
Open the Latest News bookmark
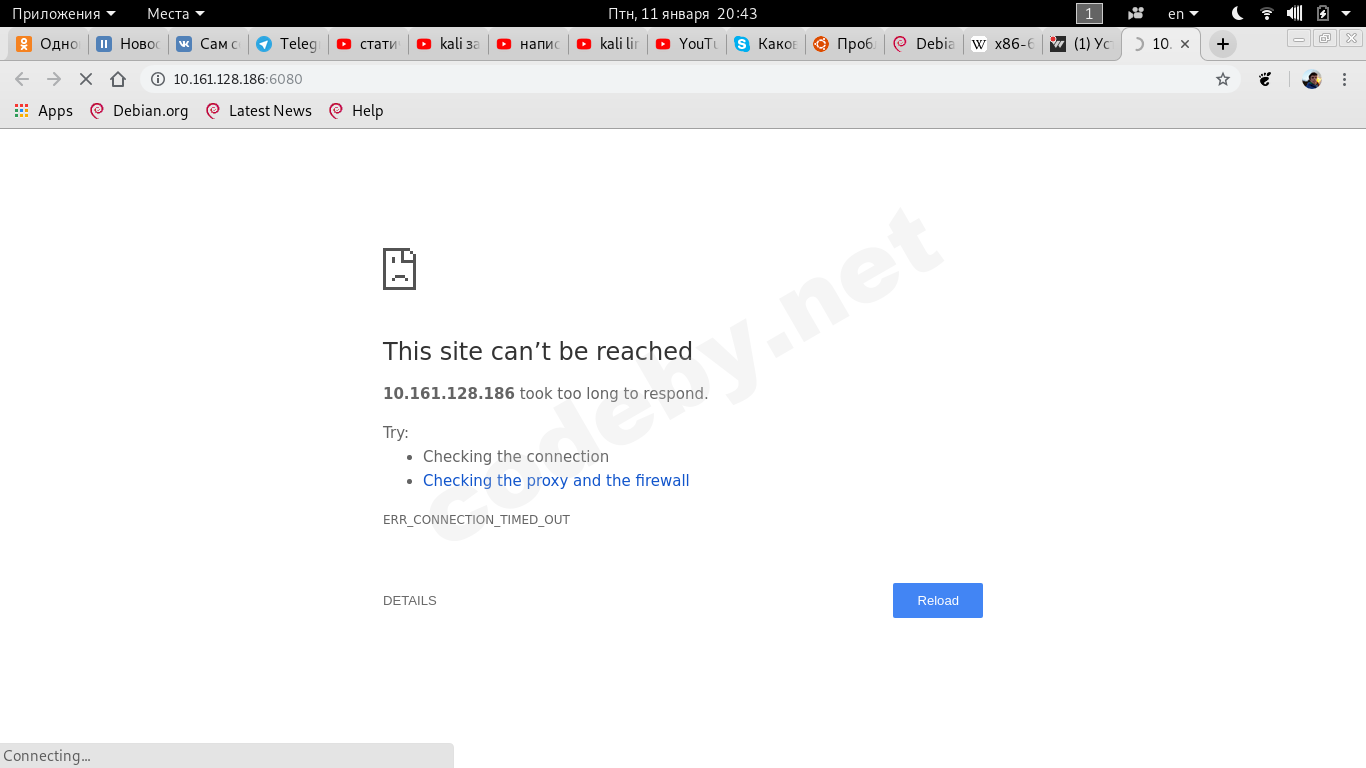pos(258,111)
